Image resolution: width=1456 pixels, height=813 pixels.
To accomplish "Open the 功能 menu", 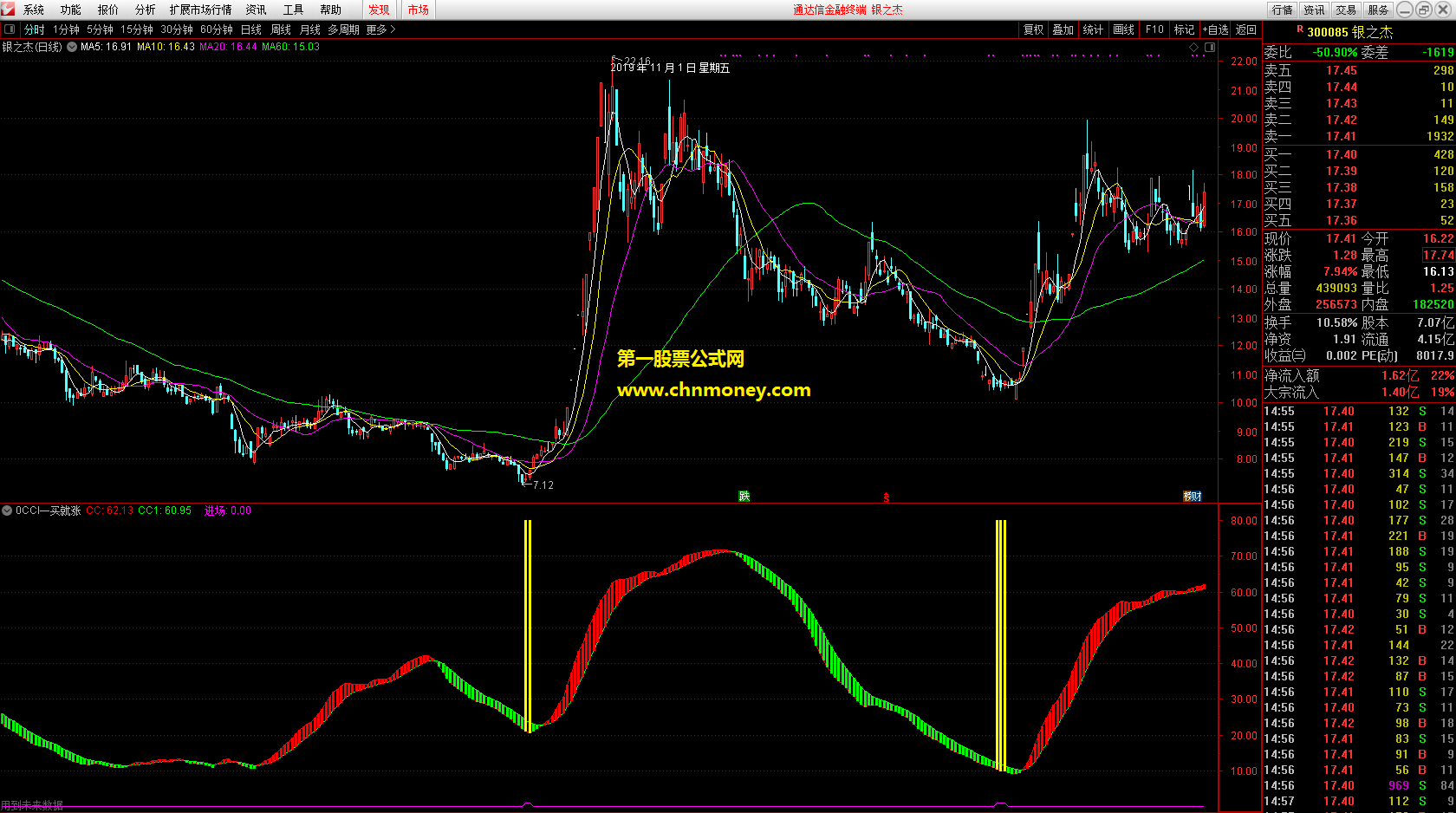I will (71, 10).
